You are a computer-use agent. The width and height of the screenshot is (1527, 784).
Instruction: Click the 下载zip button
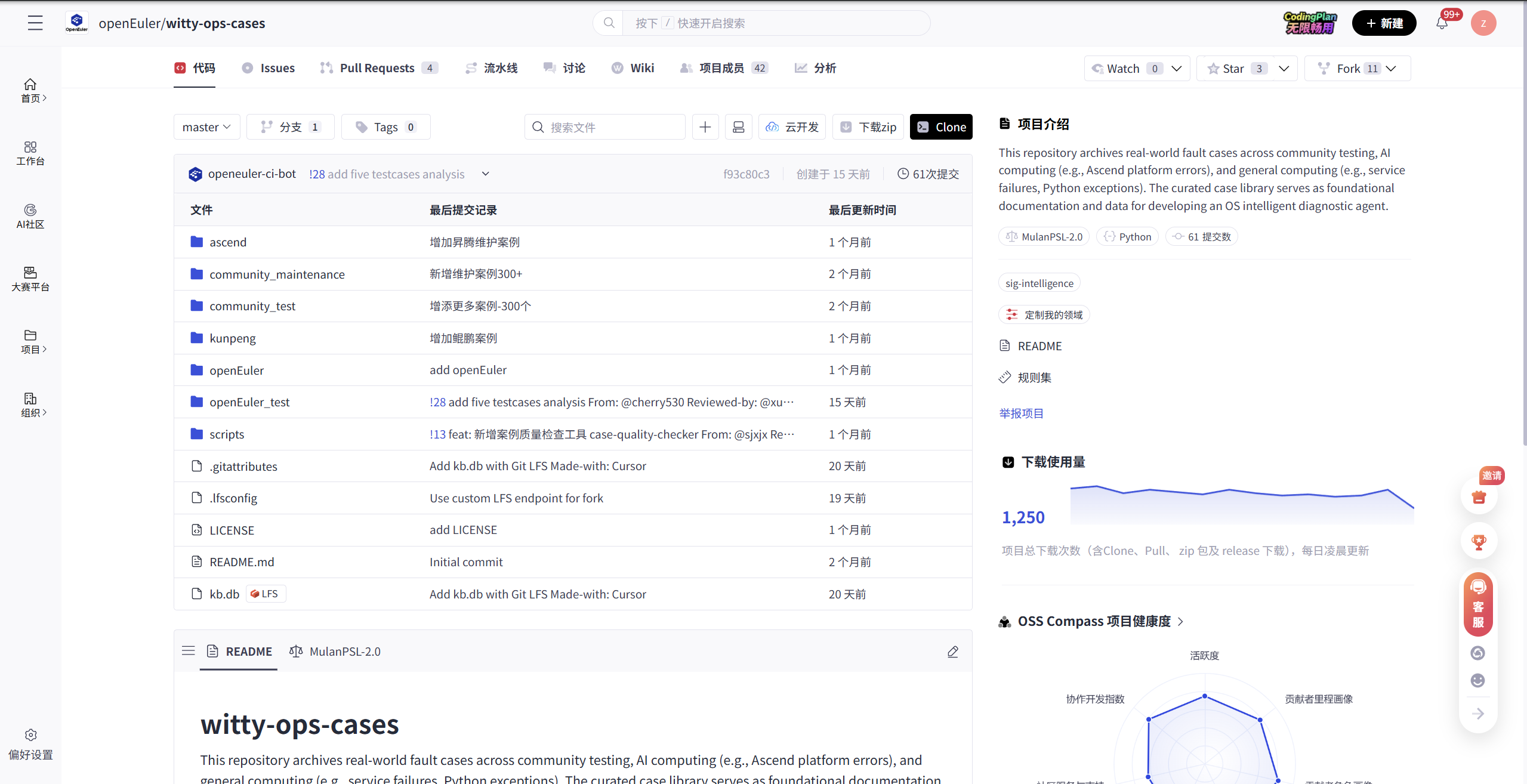[868, 127]
